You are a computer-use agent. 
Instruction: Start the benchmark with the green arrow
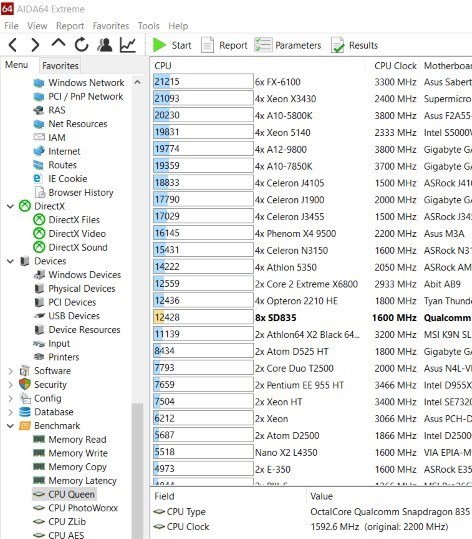click(159, 45)
